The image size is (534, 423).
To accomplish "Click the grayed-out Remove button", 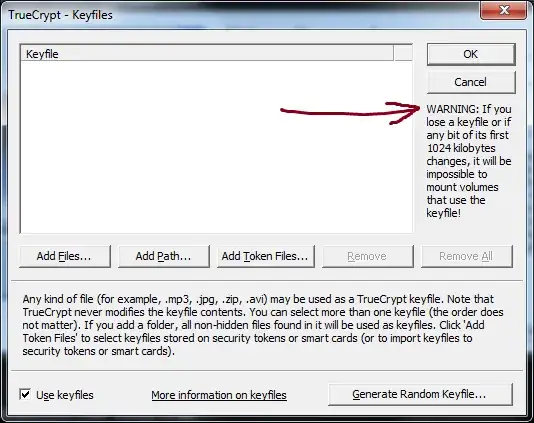I will [367, 256].
